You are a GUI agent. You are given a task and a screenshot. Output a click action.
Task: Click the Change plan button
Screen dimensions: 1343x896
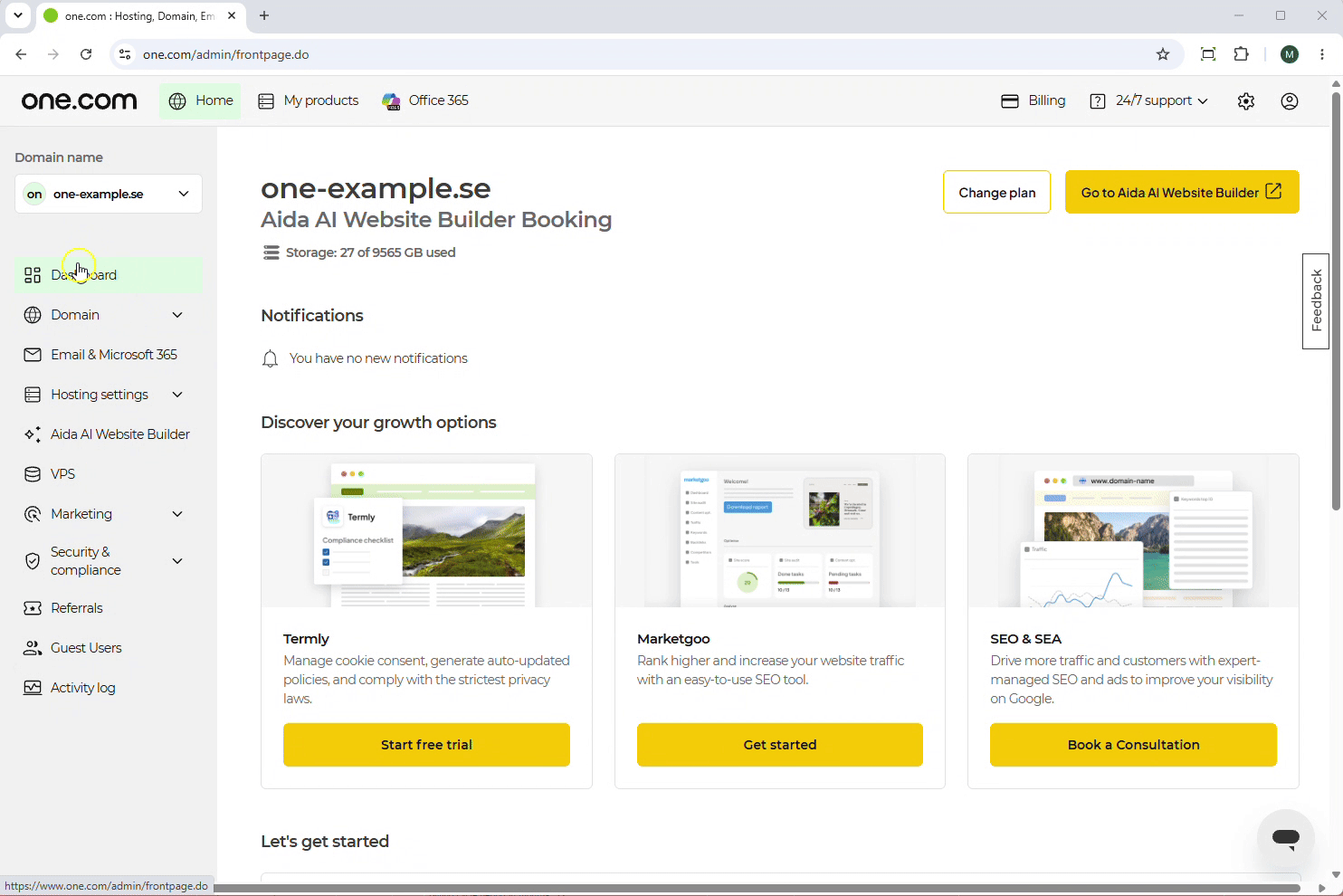click(x=997, y=192)
